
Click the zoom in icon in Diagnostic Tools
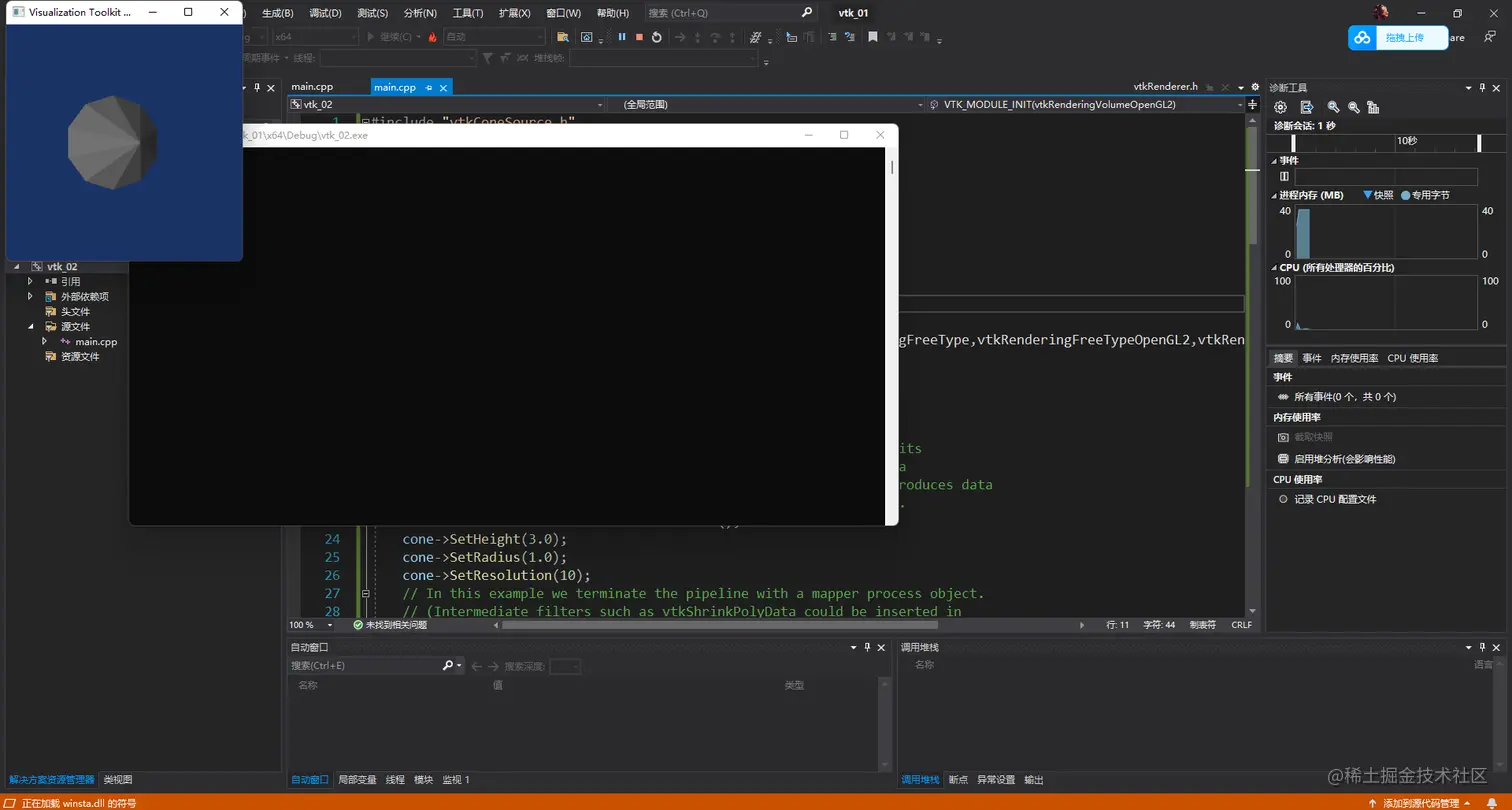click(x=1333, y=107)
